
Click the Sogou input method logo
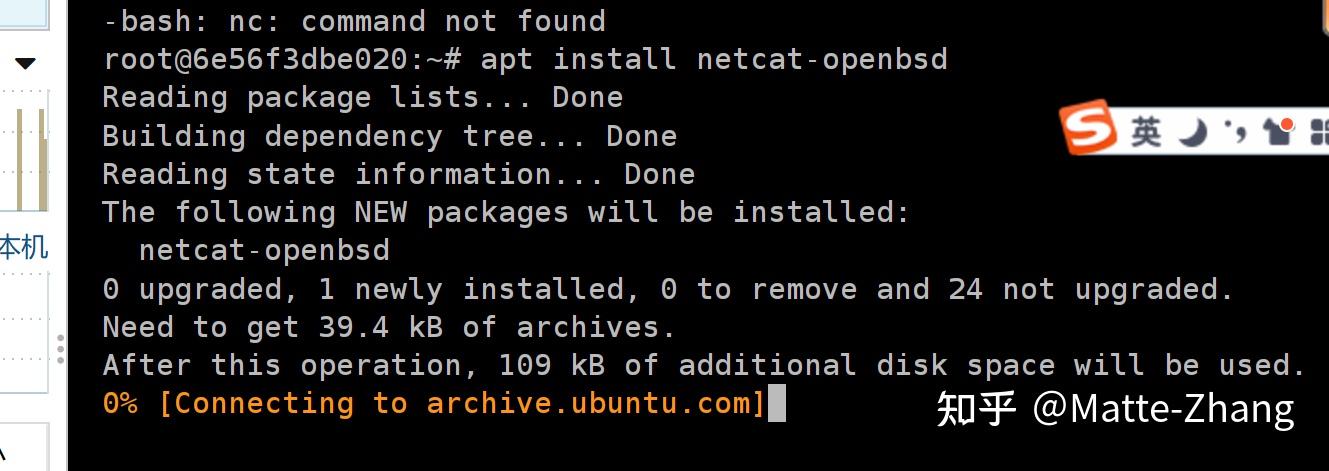click(1089, 128)
